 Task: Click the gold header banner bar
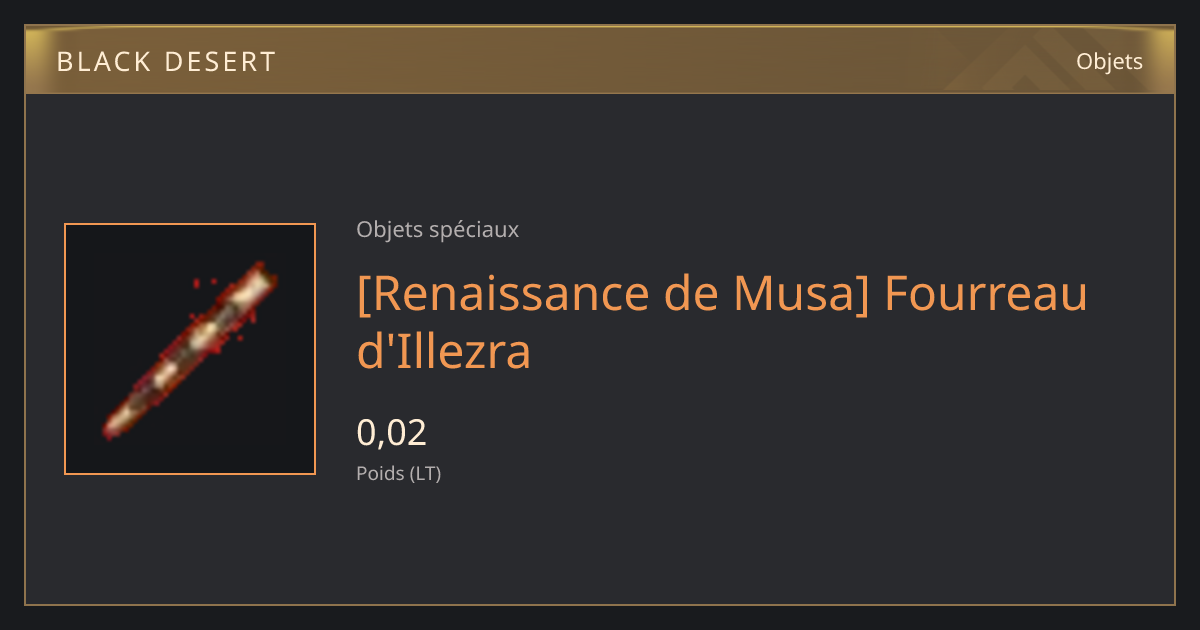tap(600, 60)
